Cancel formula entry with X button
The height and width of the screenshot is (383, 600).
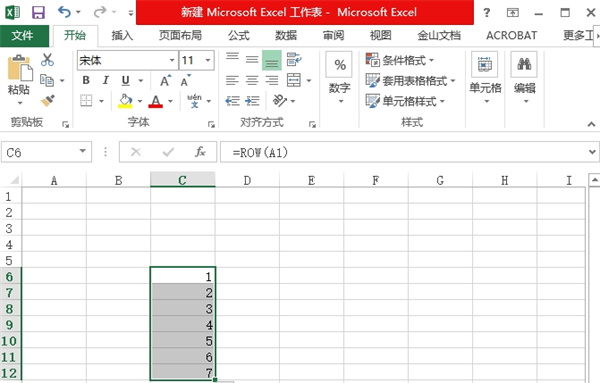coord(136,152)
